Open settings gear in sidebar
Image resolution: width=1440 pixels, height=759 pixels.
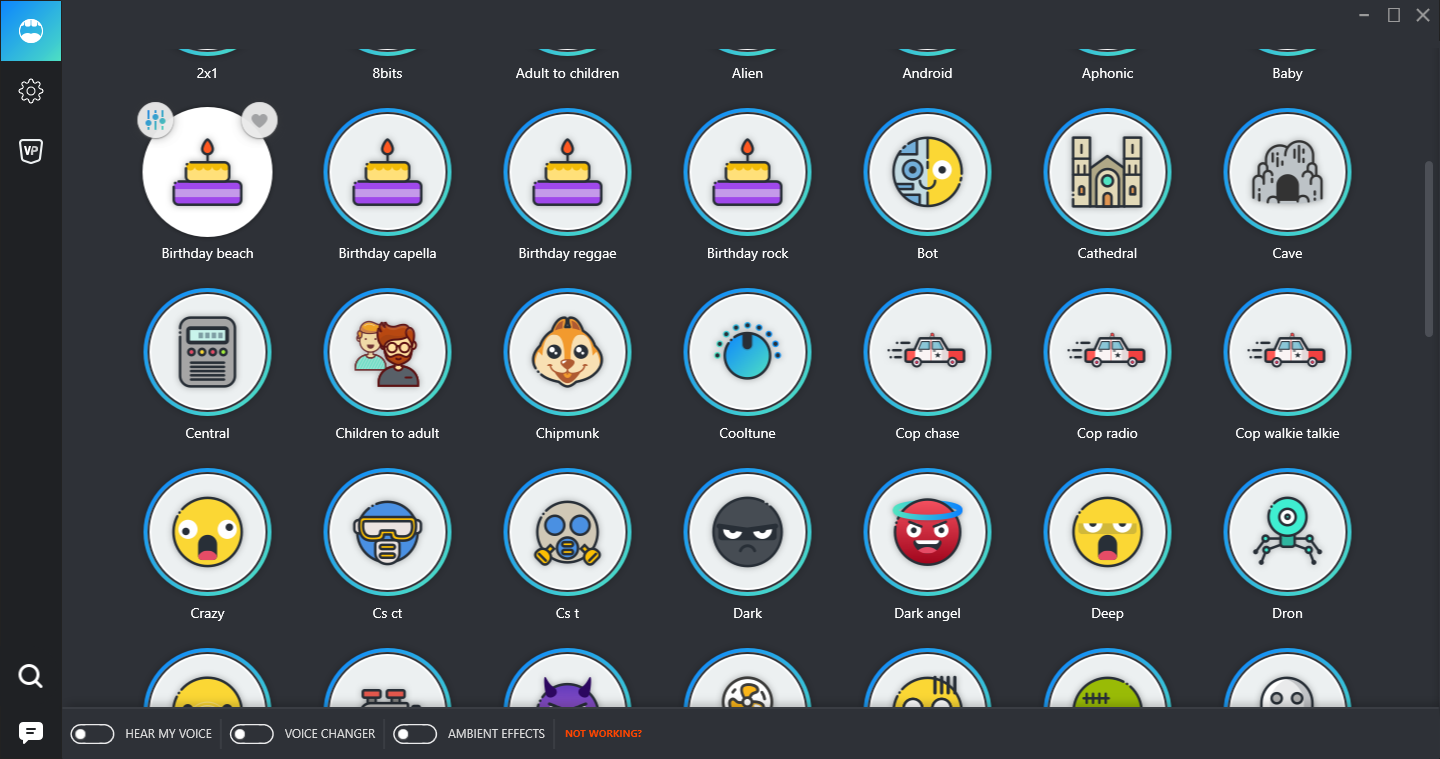point(31,91)
